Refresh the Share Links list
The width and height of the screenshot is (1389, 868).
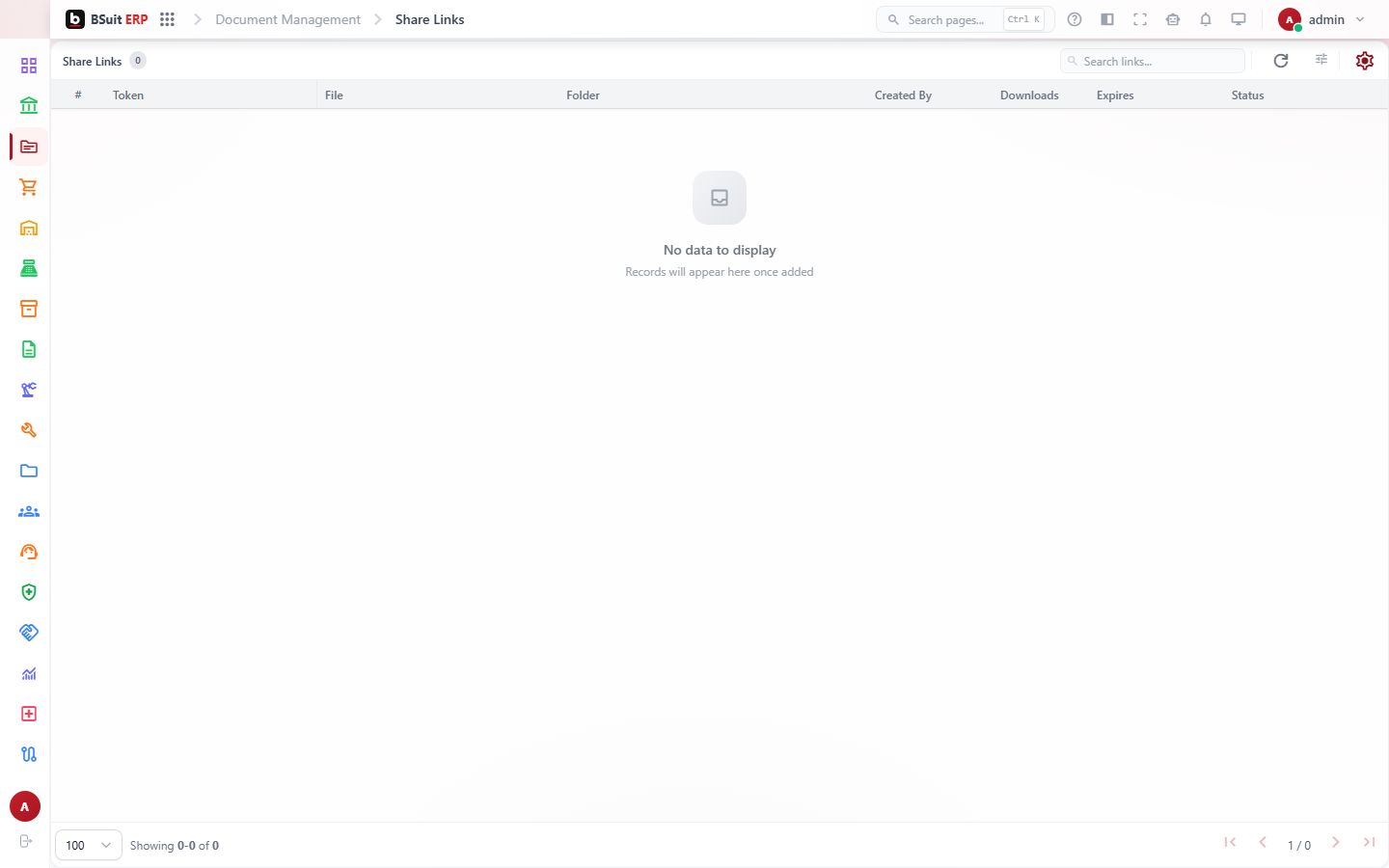[x=1281, y=61]
